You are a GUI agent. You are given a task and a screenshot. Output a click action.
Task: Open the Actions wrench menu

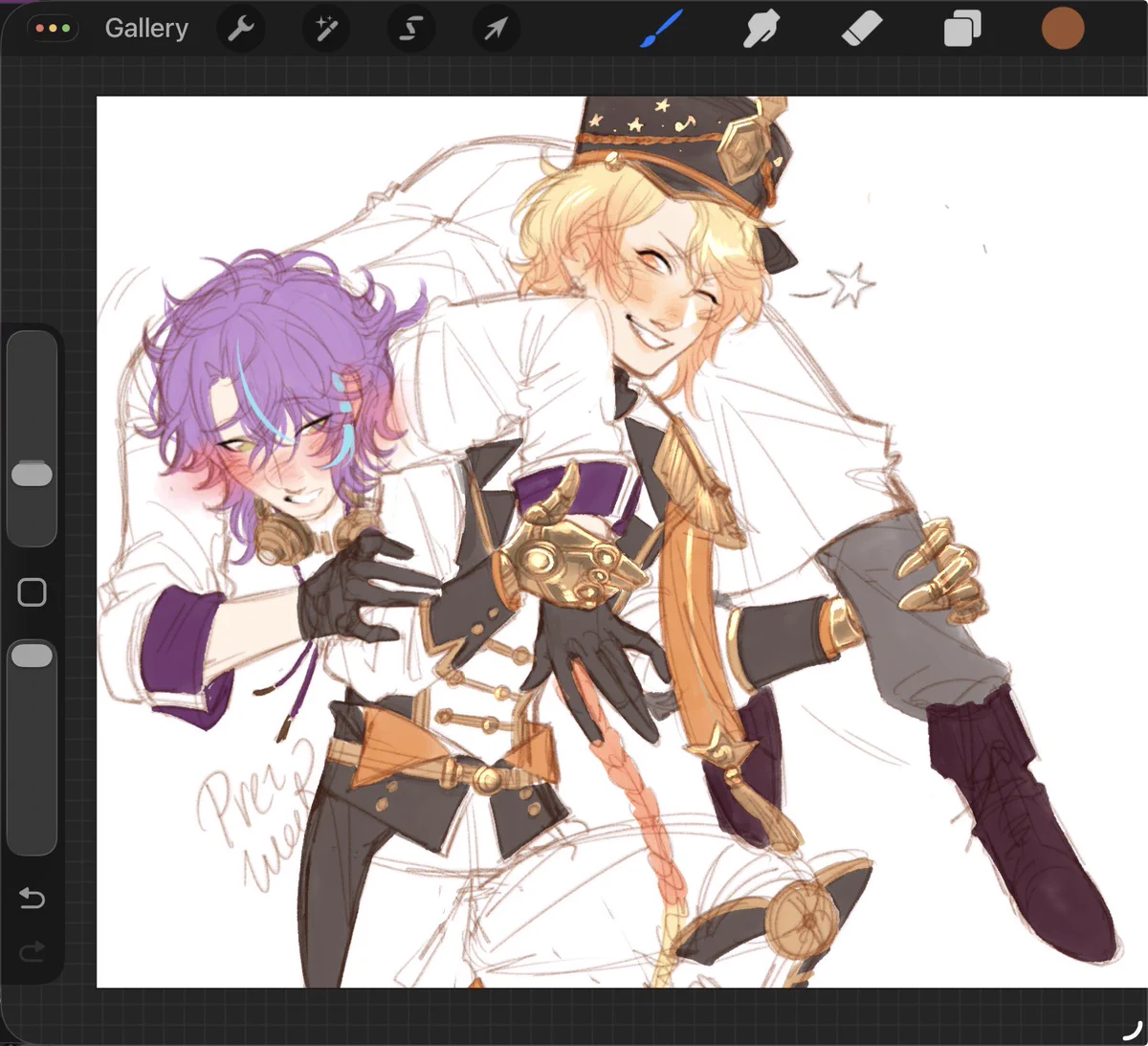point(241,29)
